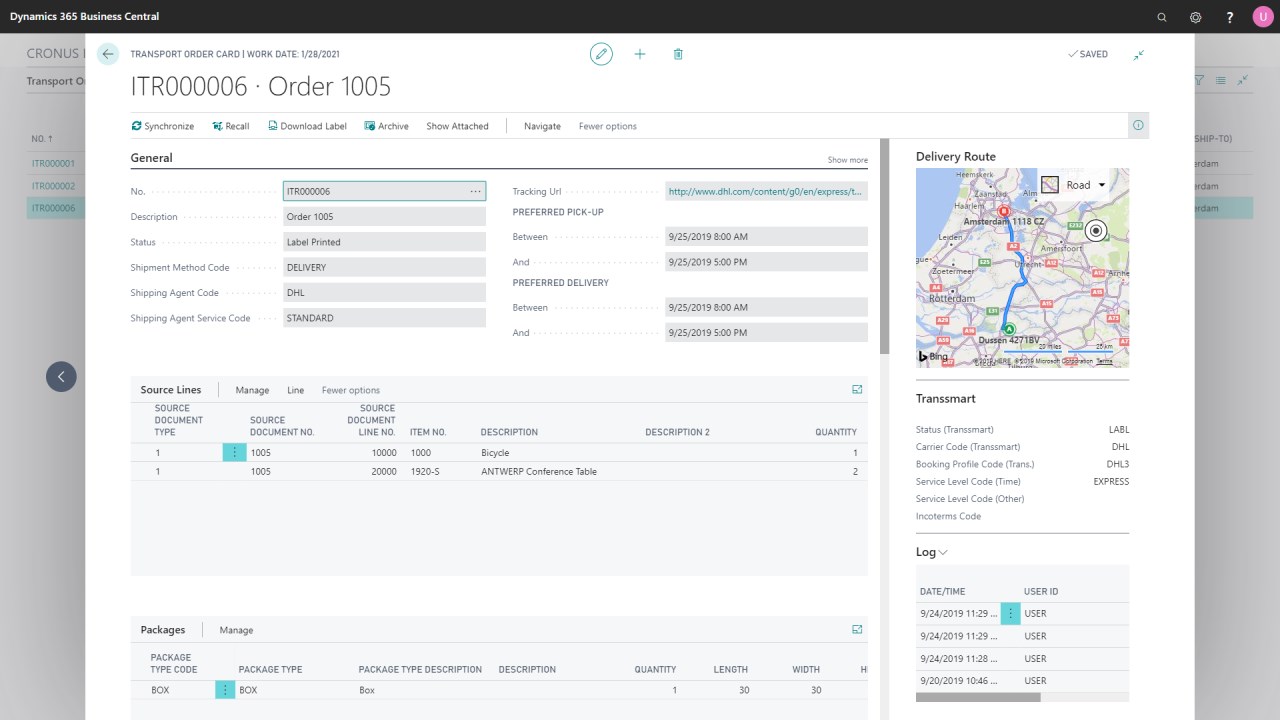Open the Navigate menu
This screenshot has height=720, width=1280.
[x=542, y=126]
